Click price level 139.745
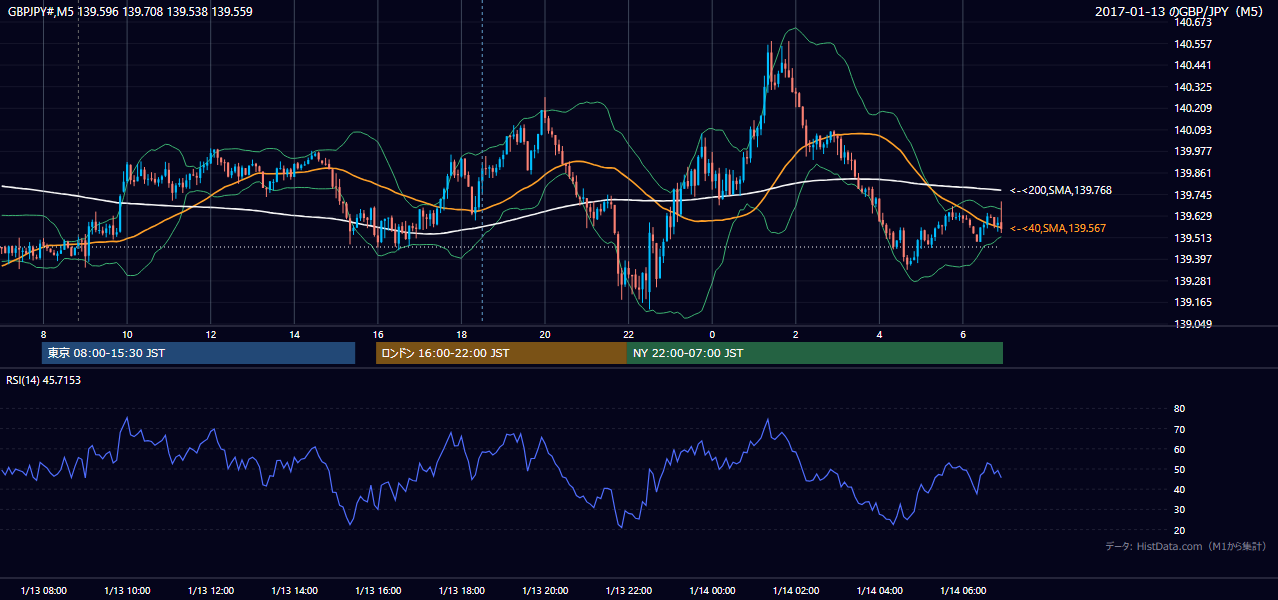The image size is (1278, 600). 1193,195
